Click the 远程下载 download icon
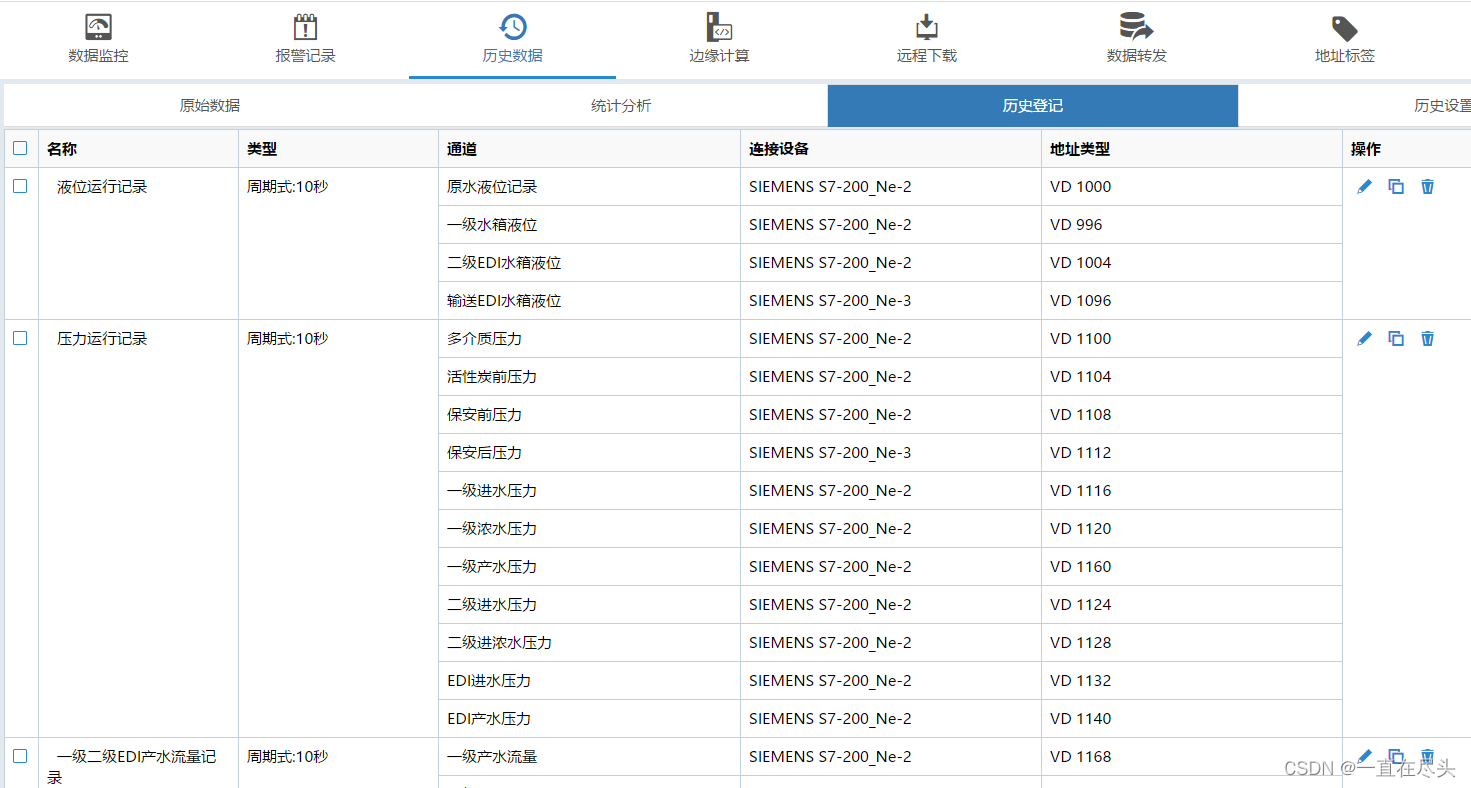 pos(927,27)
